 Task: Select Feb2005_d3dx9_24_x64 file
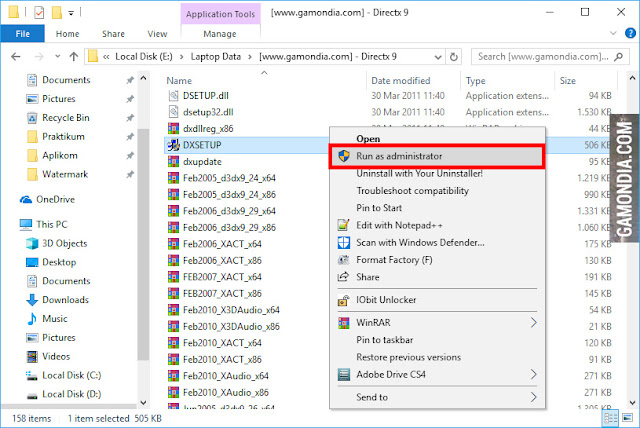229,178
